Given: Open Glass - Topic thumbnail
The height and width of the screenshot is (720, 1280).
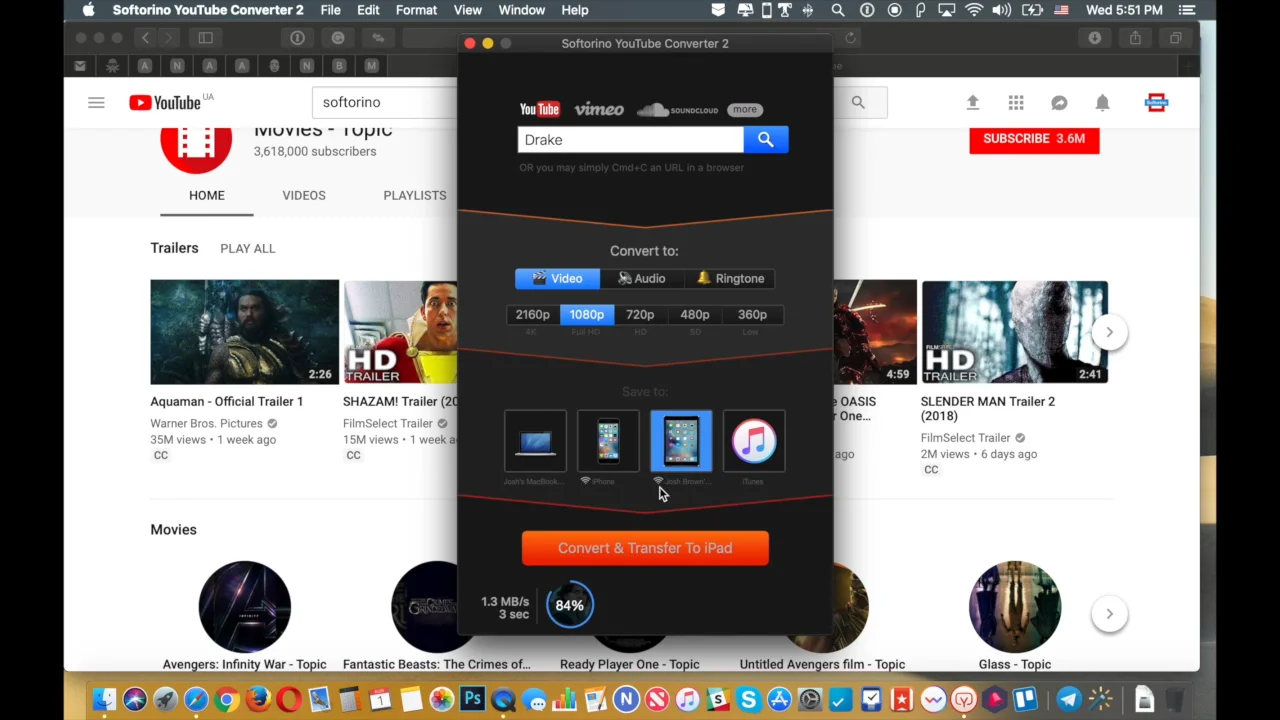Looking at the screenshot, I should click(x=1015, y=606).
